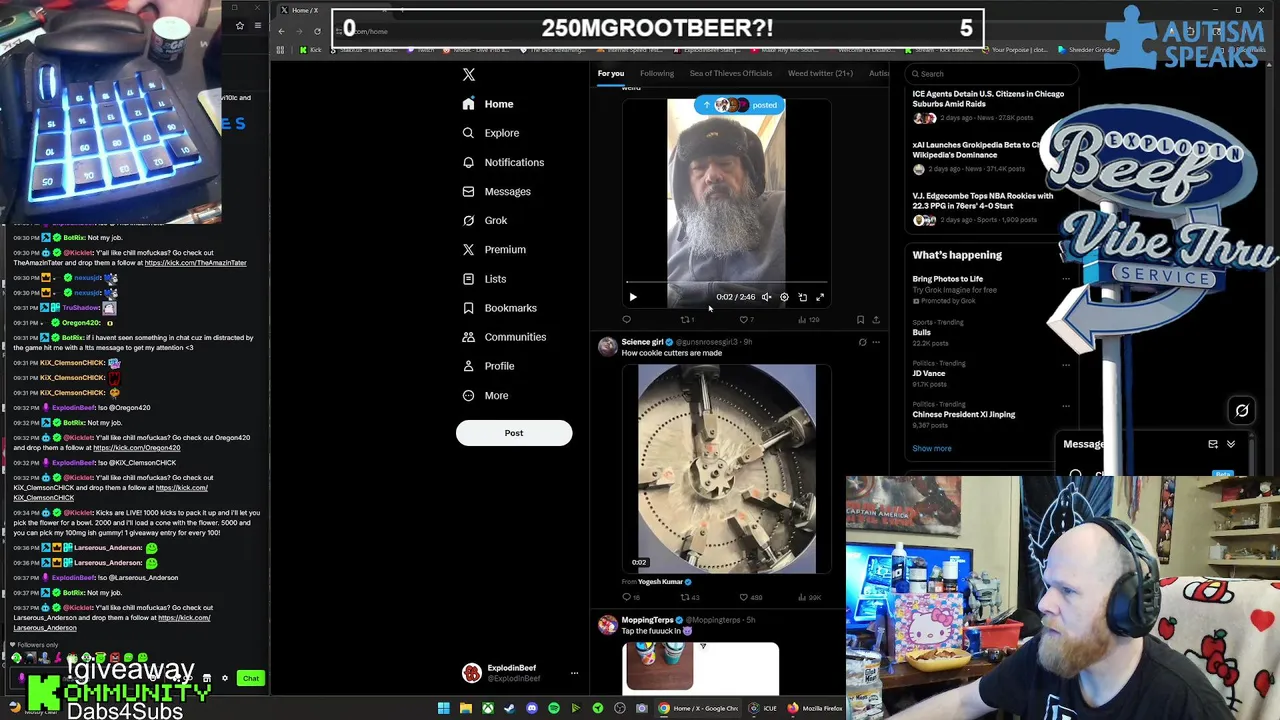
Task: Open Steam from the taskbar
Action: [x=509, y=708]
